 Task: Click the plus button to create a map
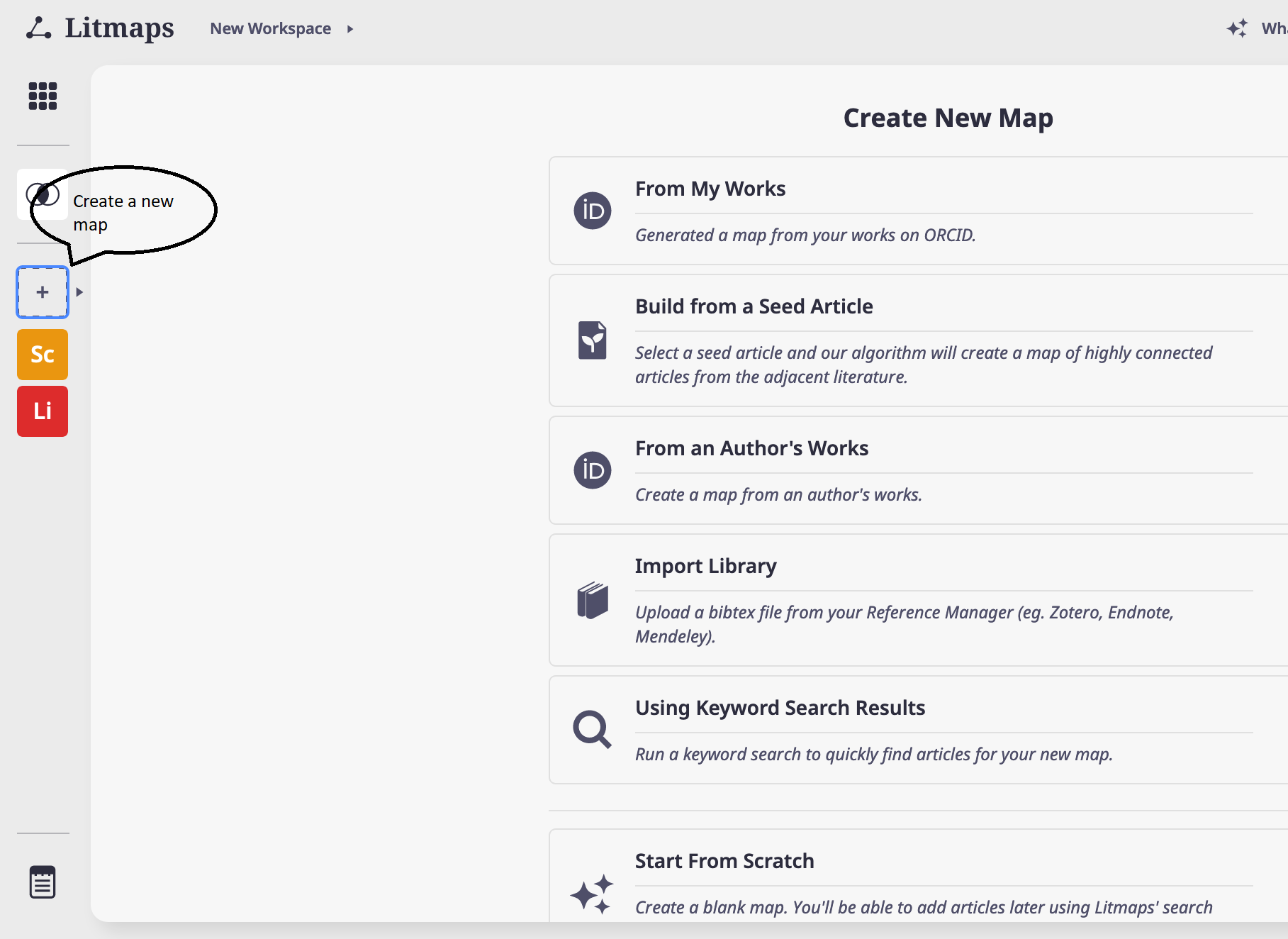pyautogui.click(x=42, y=291)
